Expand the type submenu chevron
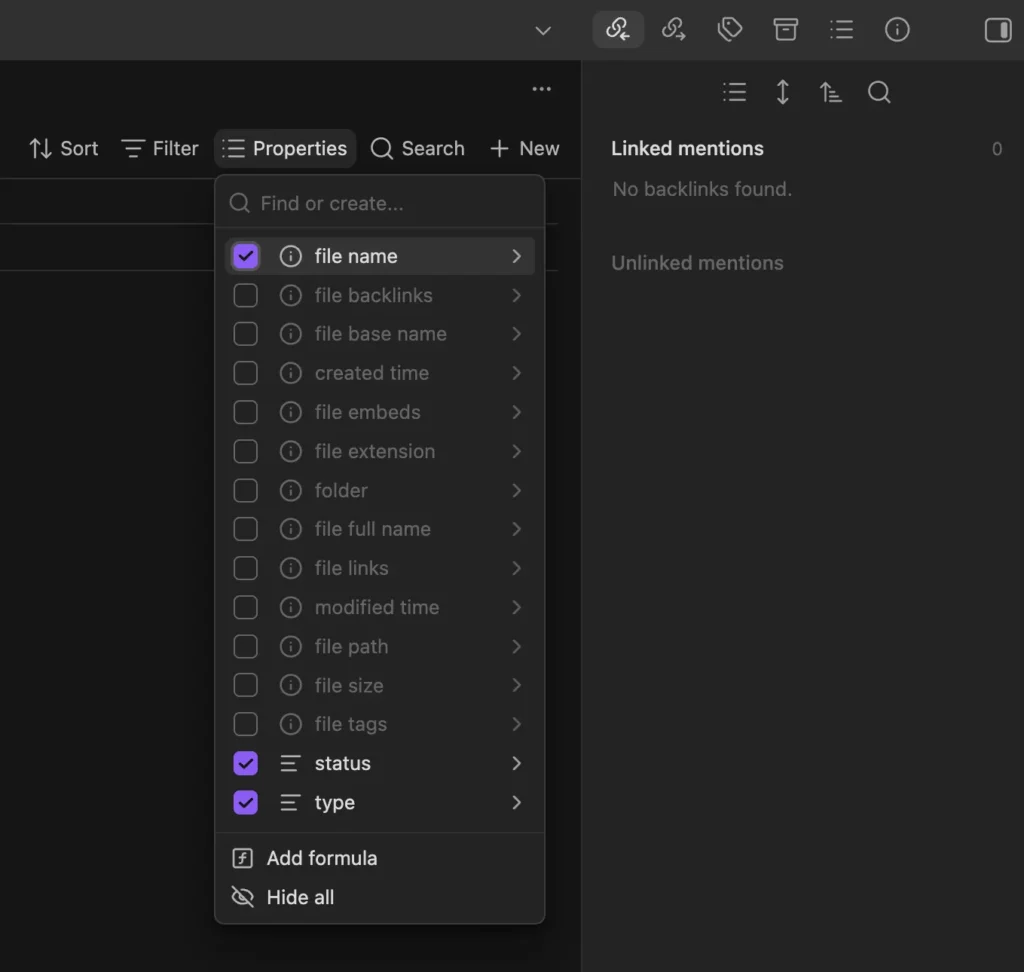1024x972 pixels. (x=517, y=802)
